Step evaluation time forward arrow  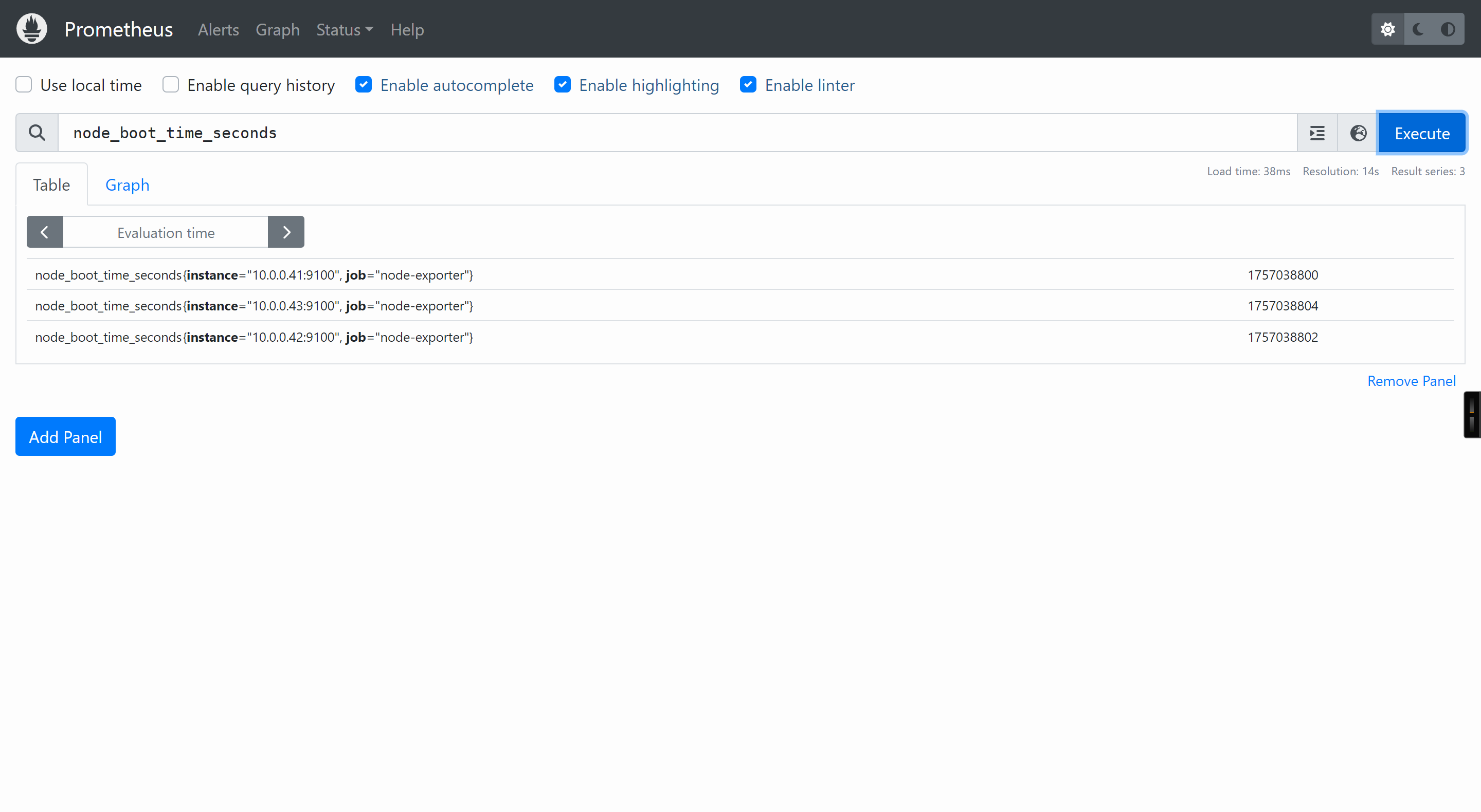tap(286, 232)
